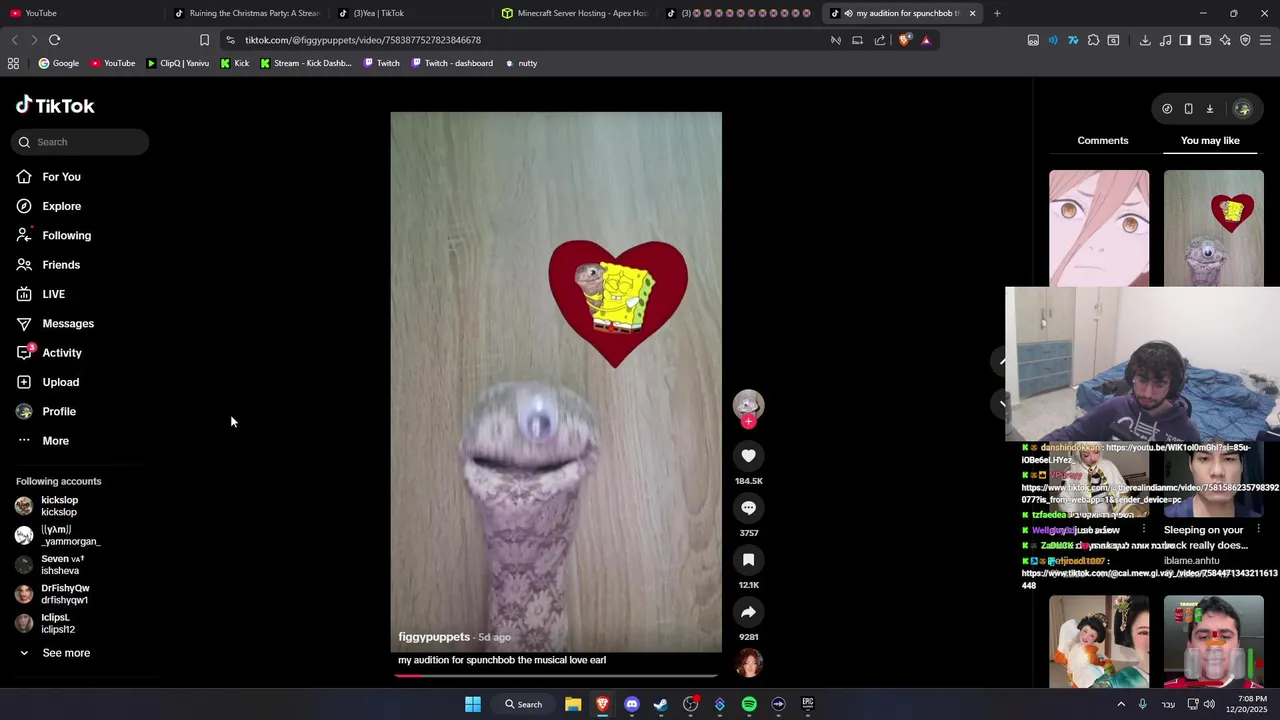Click figgypuppets username on video
This screenshot has width=1280, height=720.
pyautogui.click(x=434, y=637)
